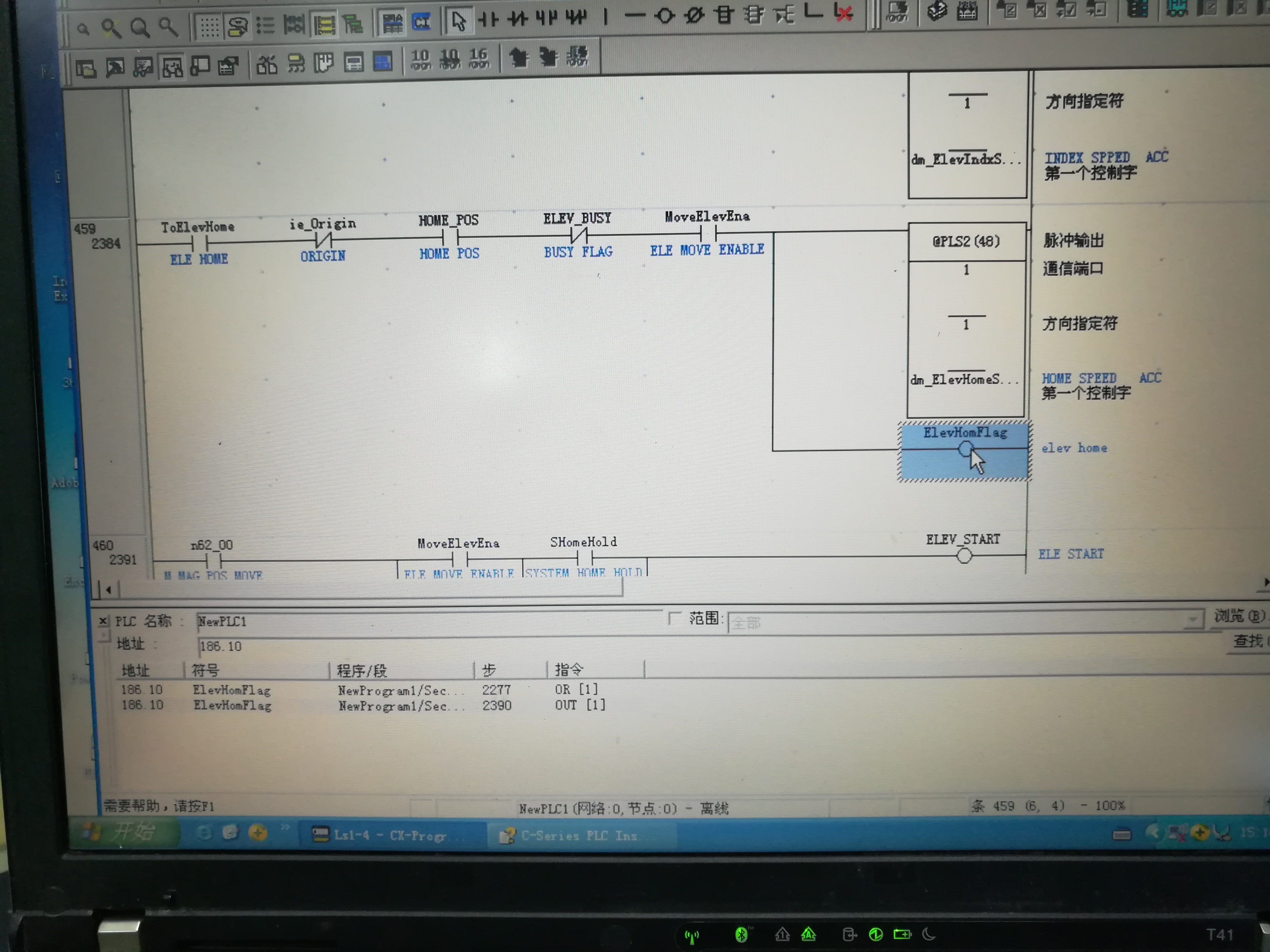The image size is (1270, 952).
Task: Check the 范围 checkbox
Action: tap(675, 618)
